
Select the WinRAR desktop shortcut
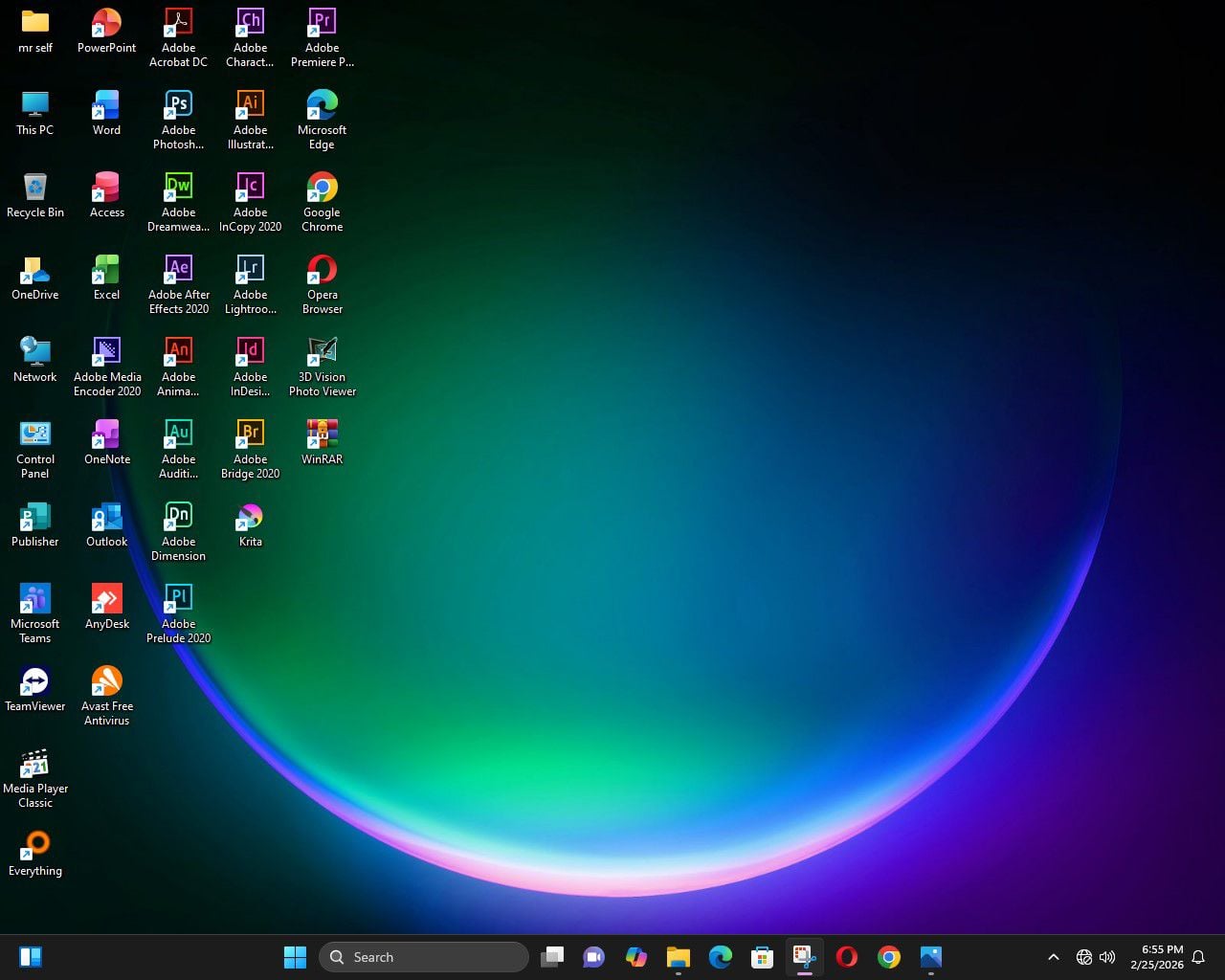pos(322,442)
